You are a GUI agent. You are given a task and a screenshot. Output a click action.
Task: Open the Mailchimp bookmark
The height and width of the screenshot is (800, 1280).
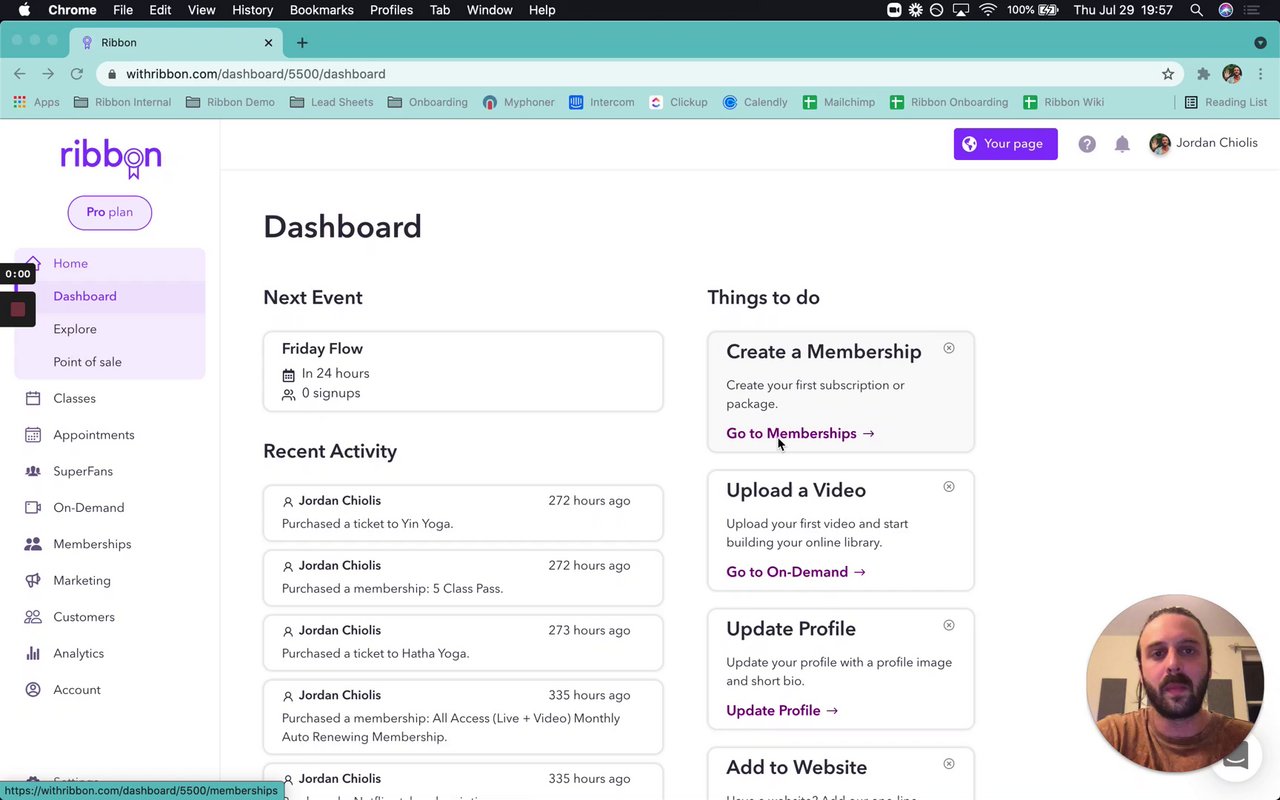[839, 102]
